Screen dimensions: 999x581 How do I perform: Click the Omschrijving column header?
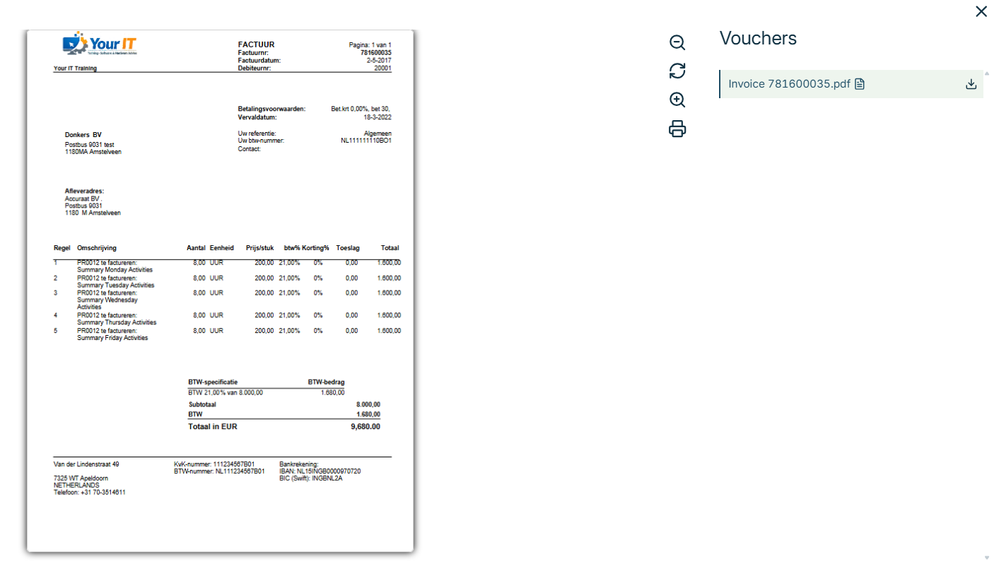[x=97, y=248]
